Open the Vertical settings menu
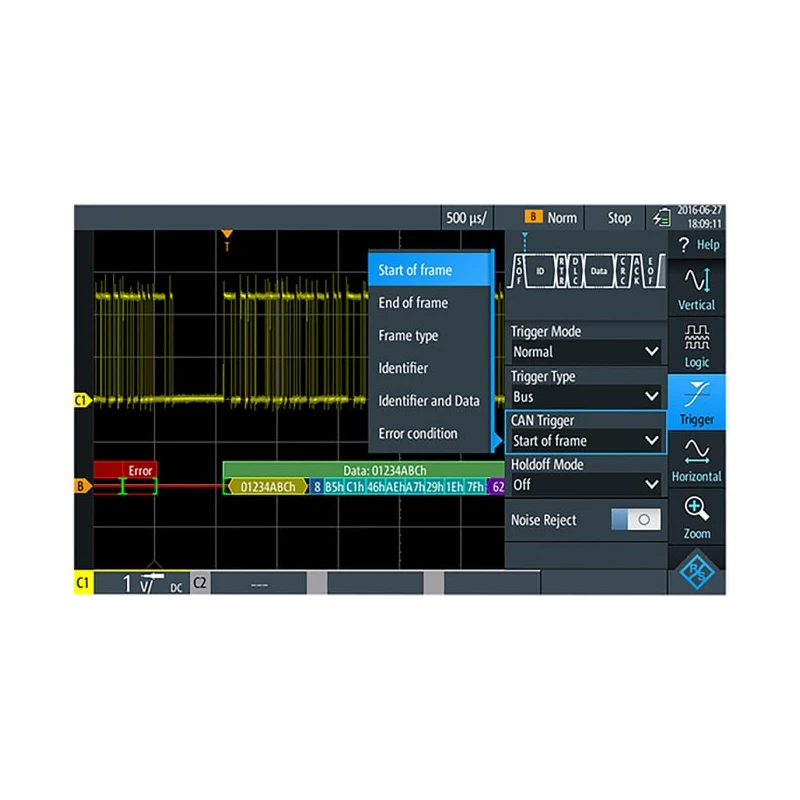 (x=696, y=288)
